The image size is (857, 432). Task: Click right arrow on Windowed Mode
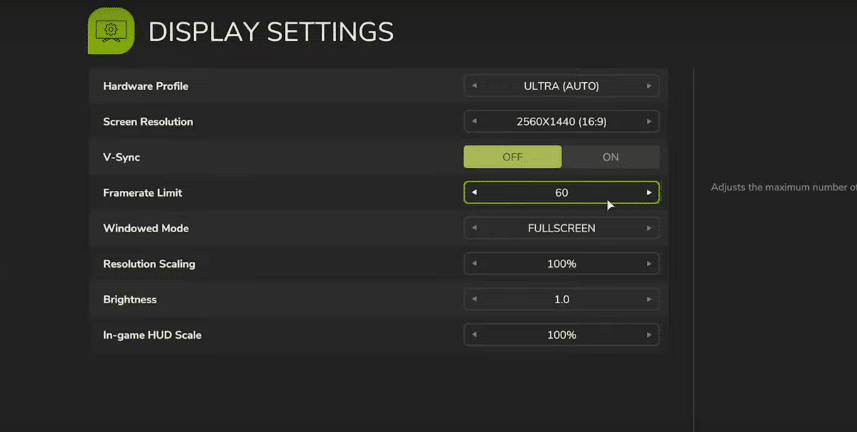[649, 228]
